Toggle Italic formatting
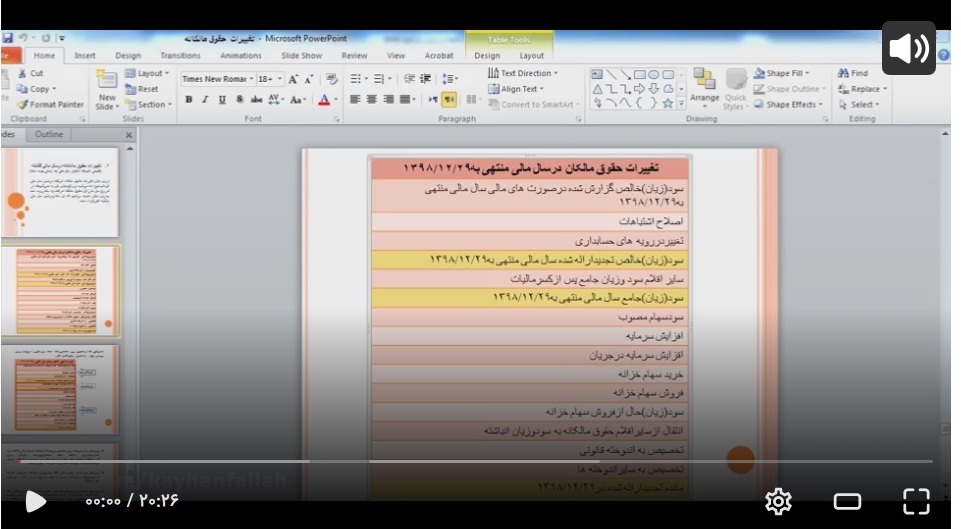The width and height of the screenshot is (961, 529). 205,99
